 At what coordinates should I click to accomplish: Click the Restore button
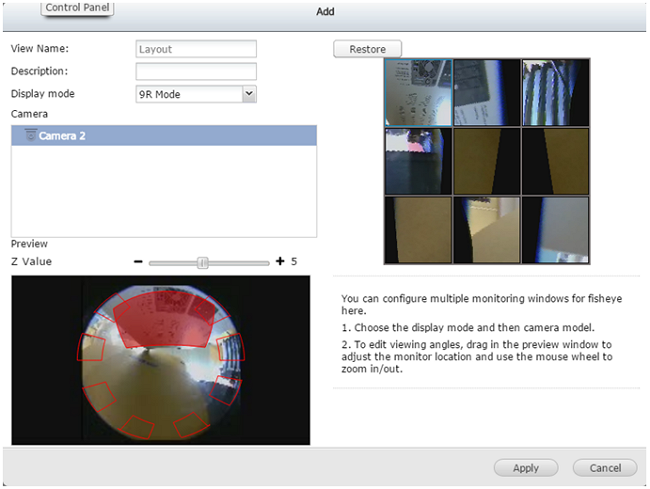click(367, 49)
